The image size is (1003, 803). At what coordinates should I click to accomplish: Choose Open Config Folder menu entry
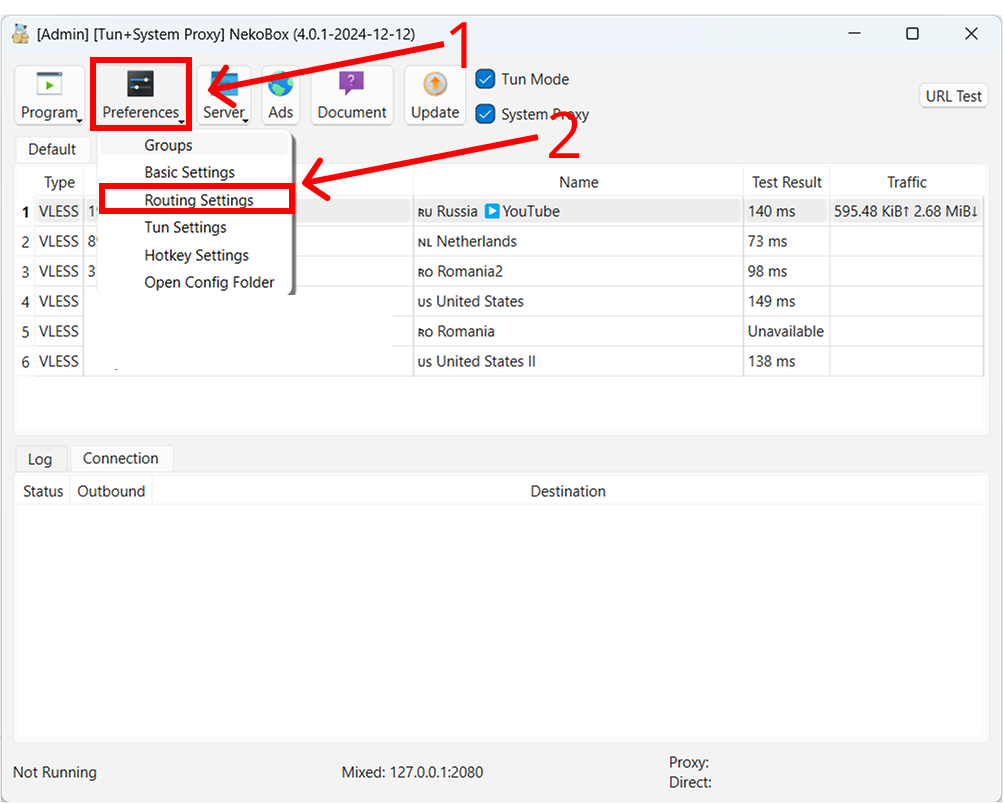(x=209, y=282)
